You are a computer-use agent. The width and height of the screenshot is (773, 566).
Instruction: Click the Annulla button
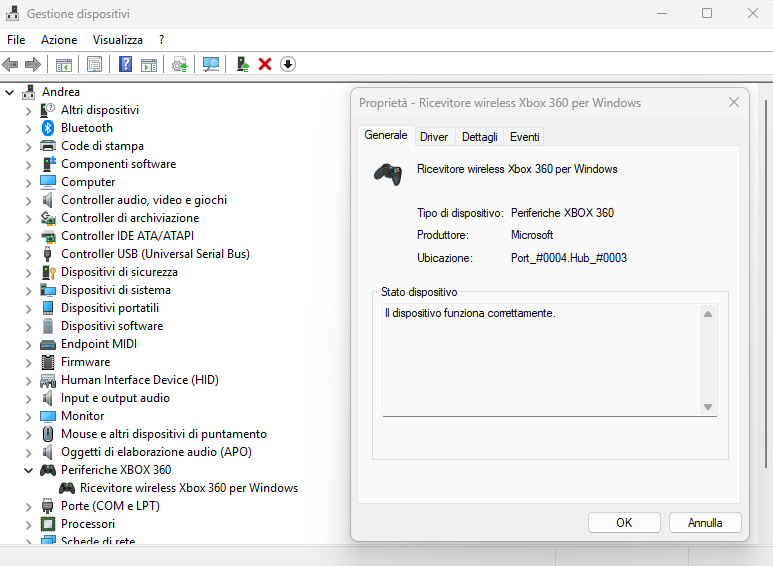(x=705, y=523)
